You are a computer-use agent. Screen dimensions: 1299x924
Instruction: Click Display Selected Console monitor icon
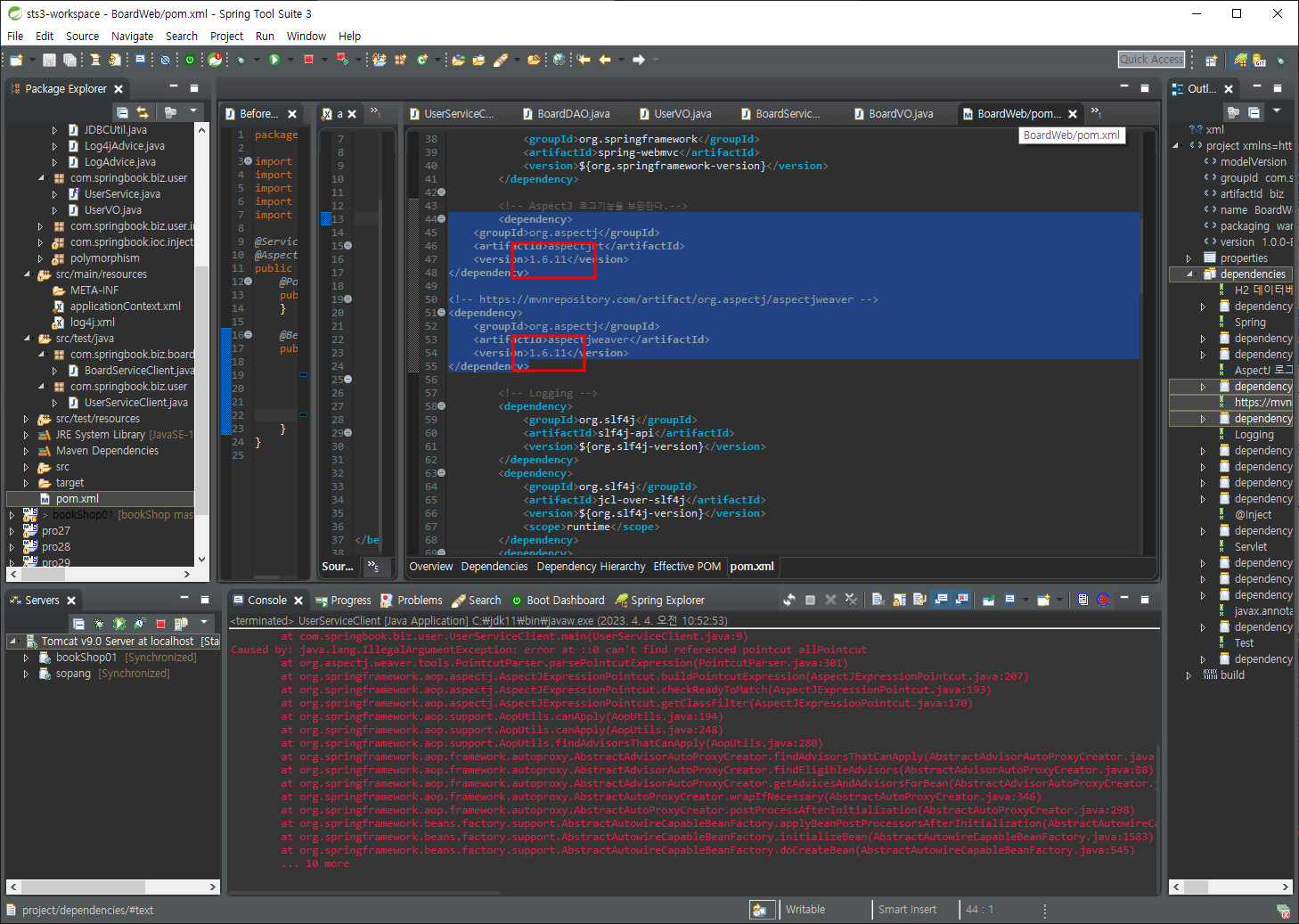pos(1009,600)
